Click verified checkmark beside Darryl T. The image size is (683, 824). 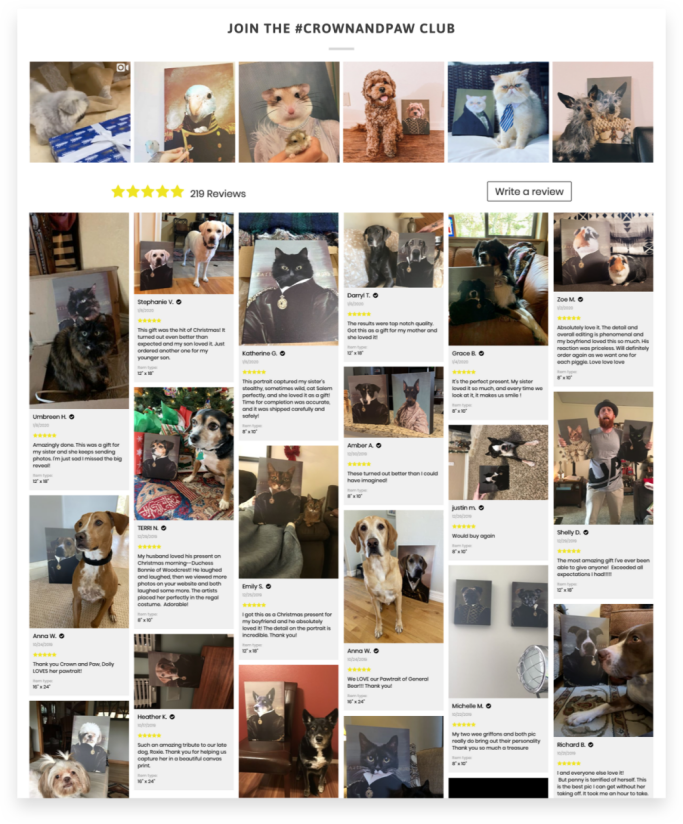pyautogui.click(x=375, y=295)
